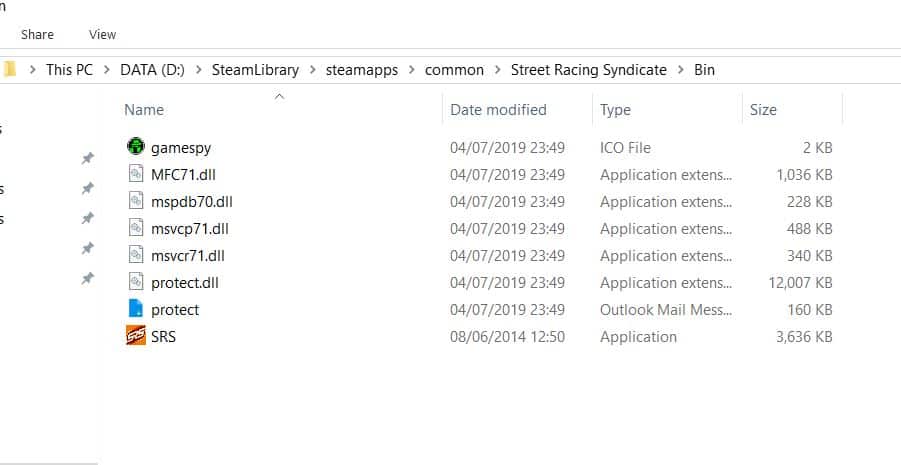Click the msvcr71.dll file icon
901x465 pixels.
click(136, 255)
